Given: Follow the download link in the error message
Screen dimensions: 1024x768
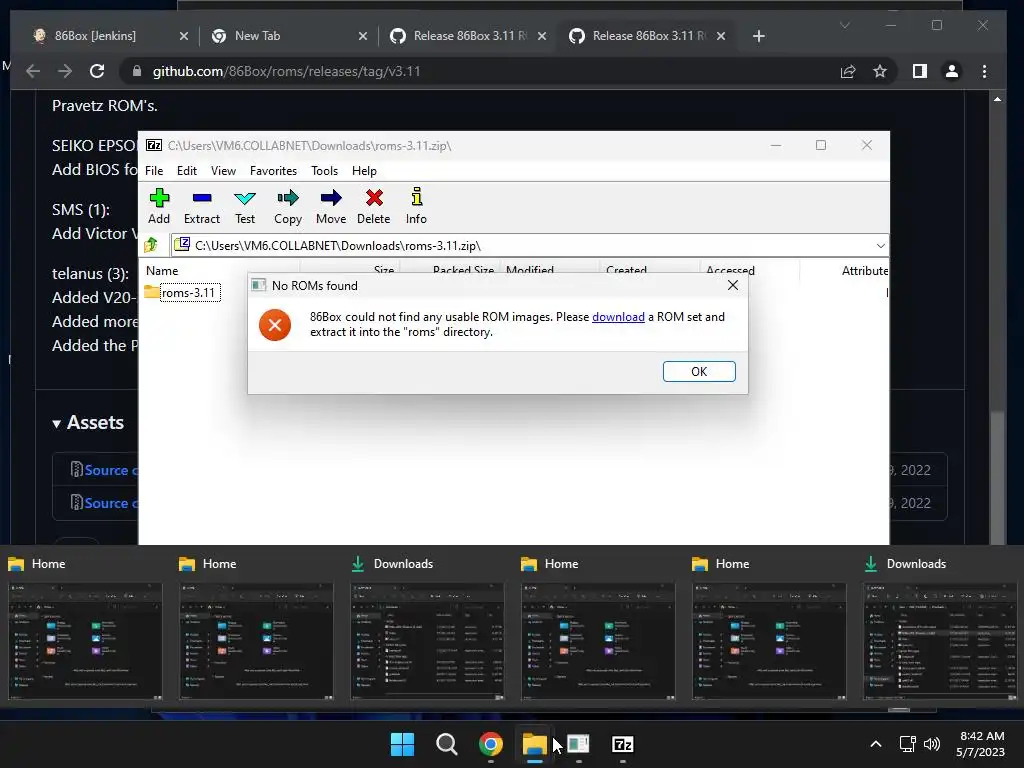Looking at the screenshot, I should 618,317.
